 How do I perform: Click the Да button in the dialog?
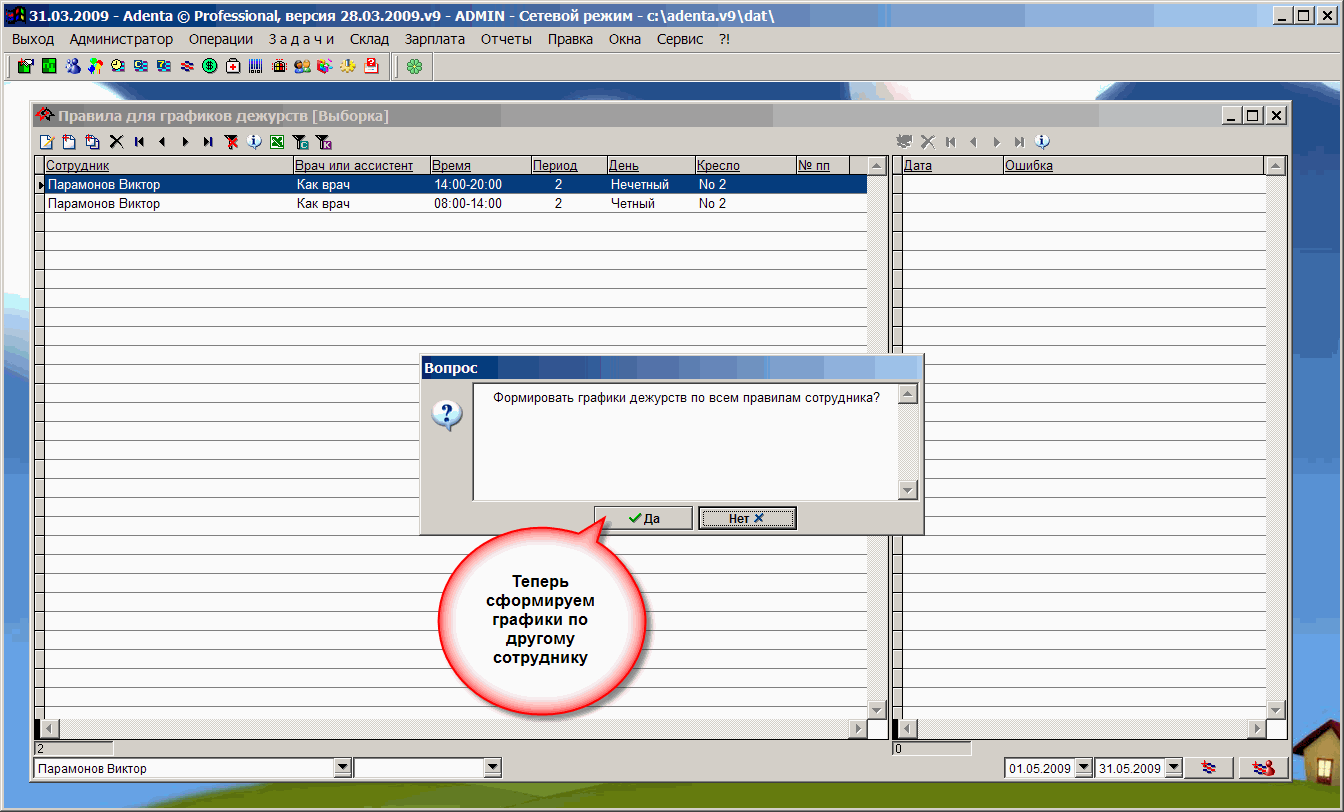click(643, 518)
